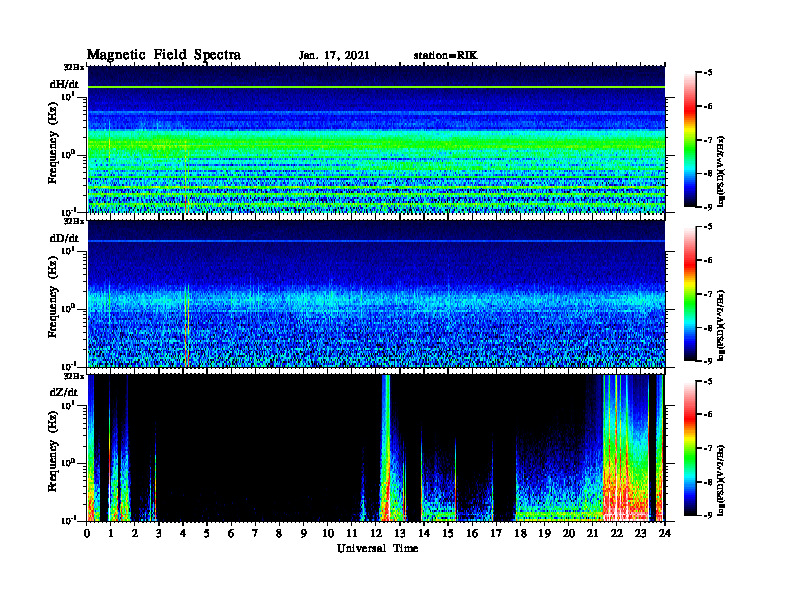
Task: Click the Frequency (Hz) label of the dD/dt panel
Action: click(53, 297)
